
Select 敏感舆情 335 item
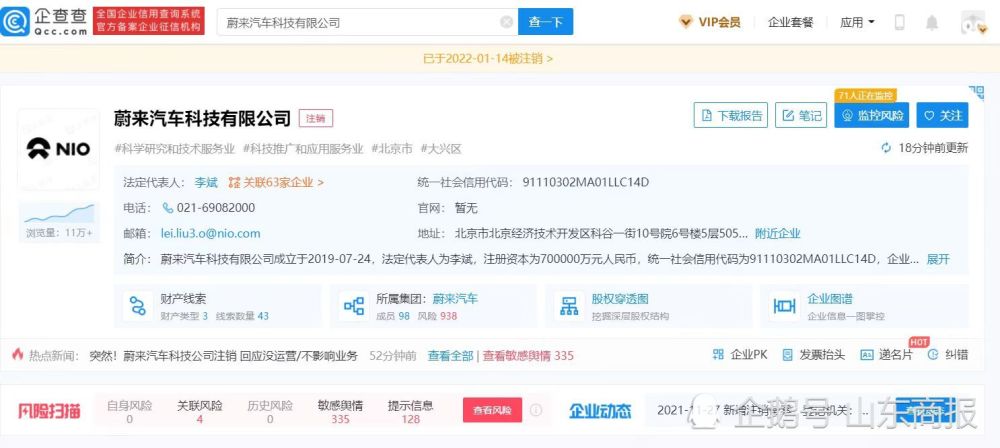(341, 412)
